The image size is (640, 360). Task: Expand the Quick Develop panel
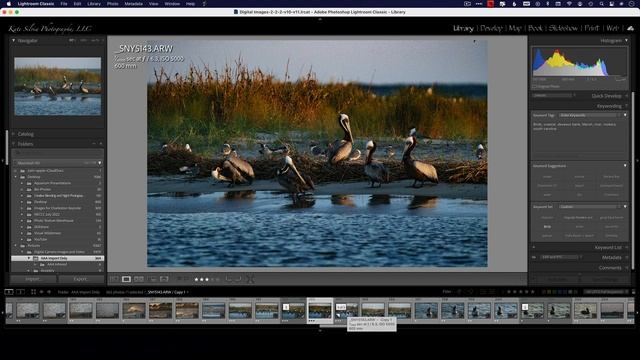point(627,96)
